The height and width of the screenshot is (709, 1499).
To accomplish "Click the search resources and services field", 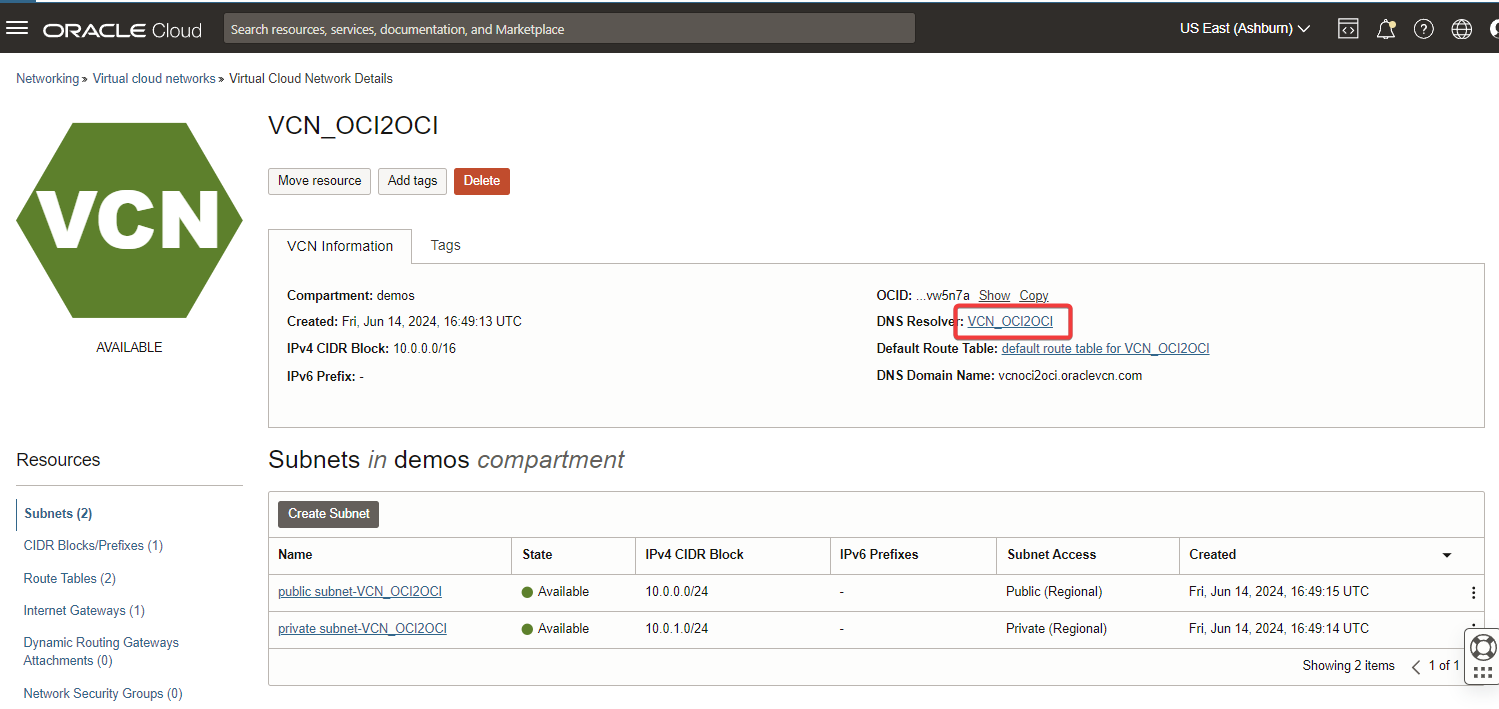I will tap(569, 29).
